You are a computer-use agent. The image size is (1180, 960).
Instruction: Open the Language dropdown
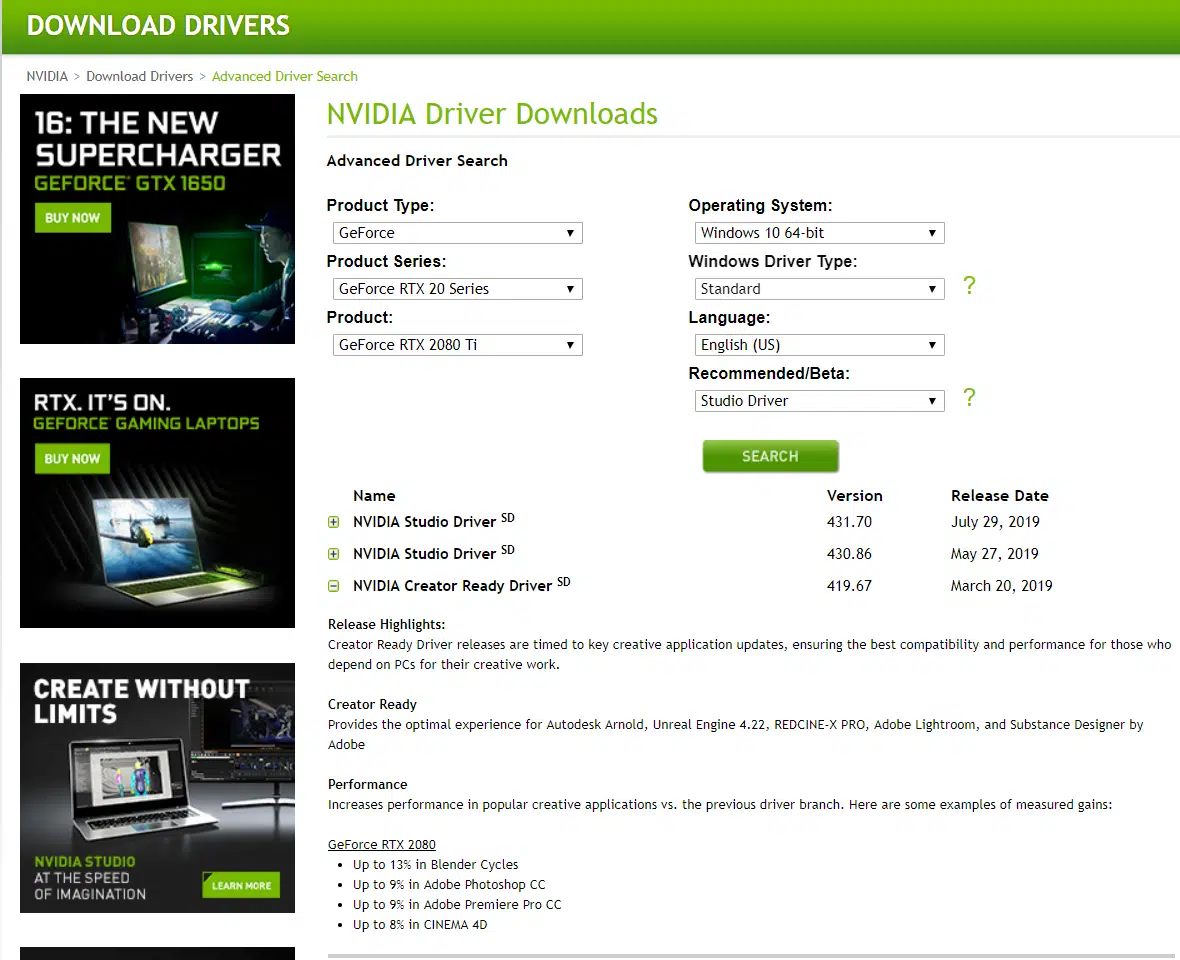(x=819, y=345)
